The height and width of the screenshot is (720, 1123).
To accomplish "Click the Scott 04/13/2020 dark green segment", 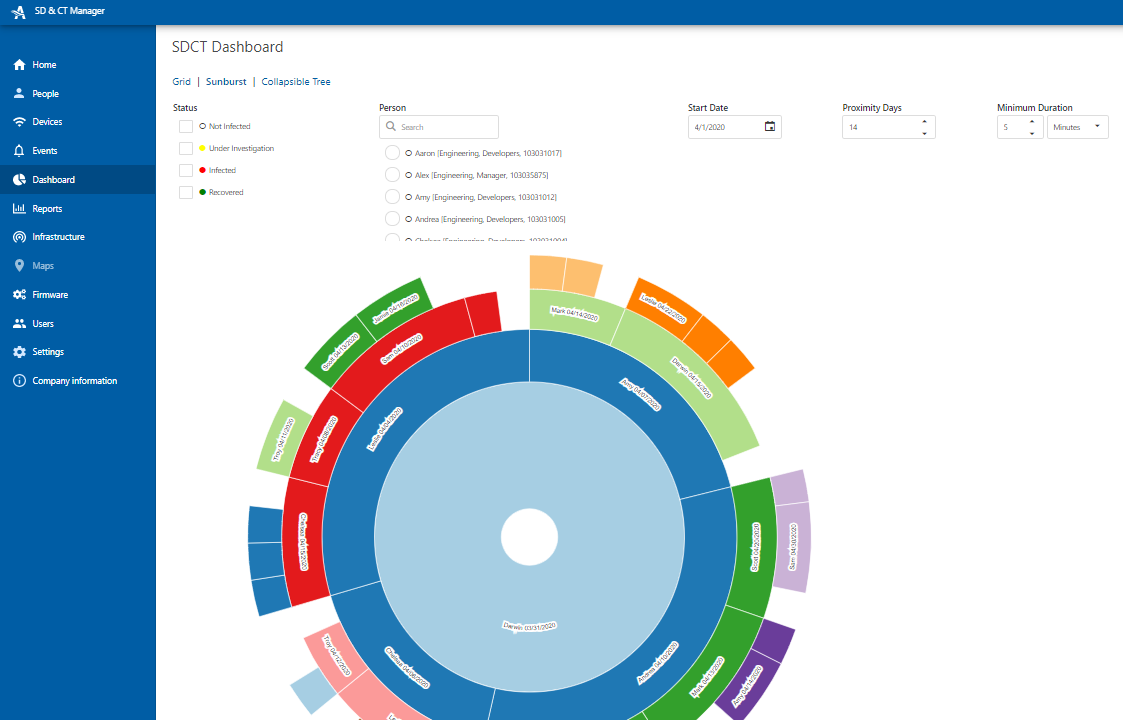I will pos(340,351).
